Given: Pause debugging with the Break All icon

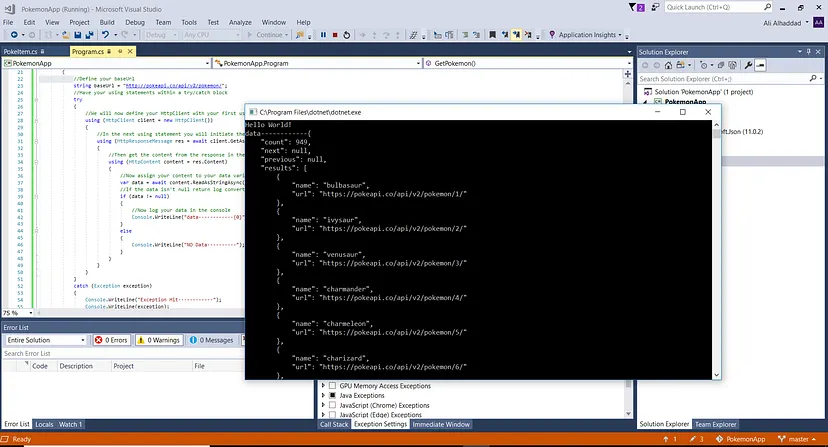Looking at the screenshot, I should click(x=323, y=35).
